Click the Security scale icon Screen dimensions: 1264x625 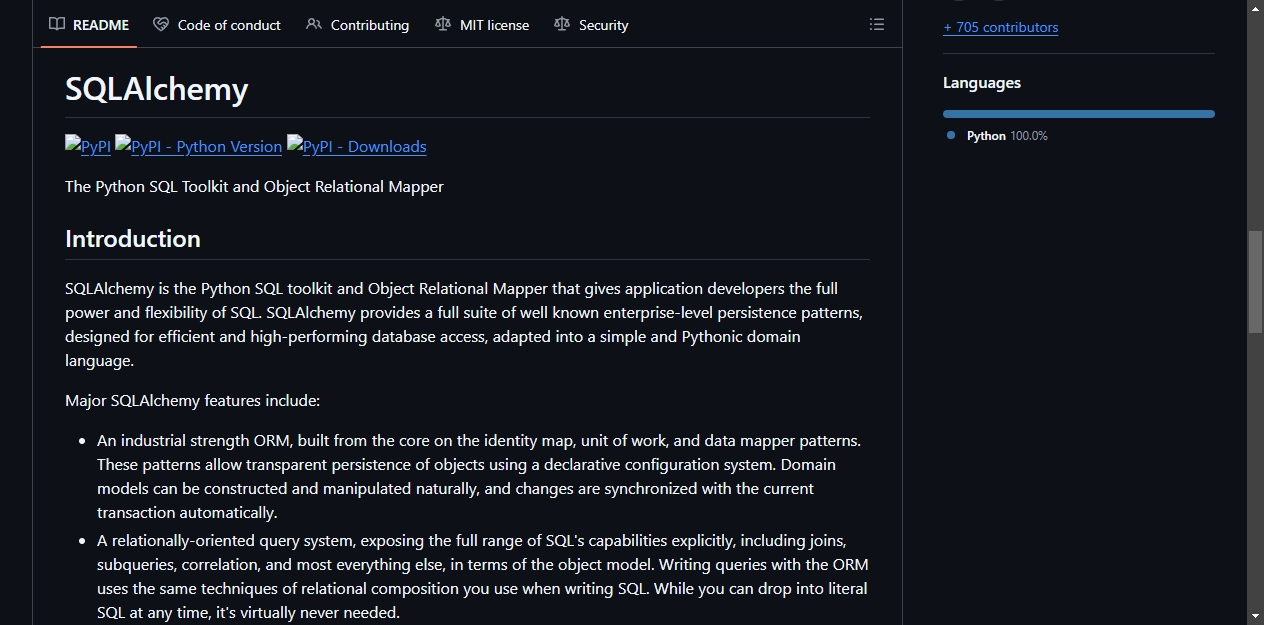pos(562,24)
